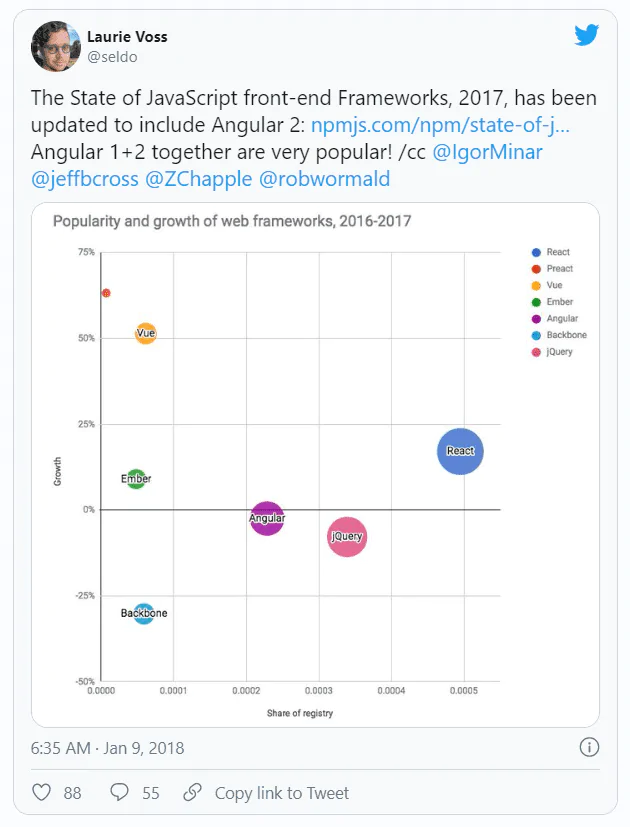Screen dimensions: 630x827
Task: Click the Preact legend dot
Action: click(536, 269)
